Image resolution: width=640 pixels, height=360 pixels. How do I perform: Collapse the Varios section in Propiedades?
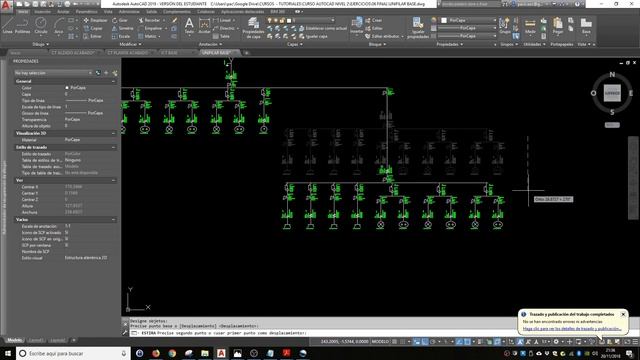pyautogui.click(x=113, y=220)
